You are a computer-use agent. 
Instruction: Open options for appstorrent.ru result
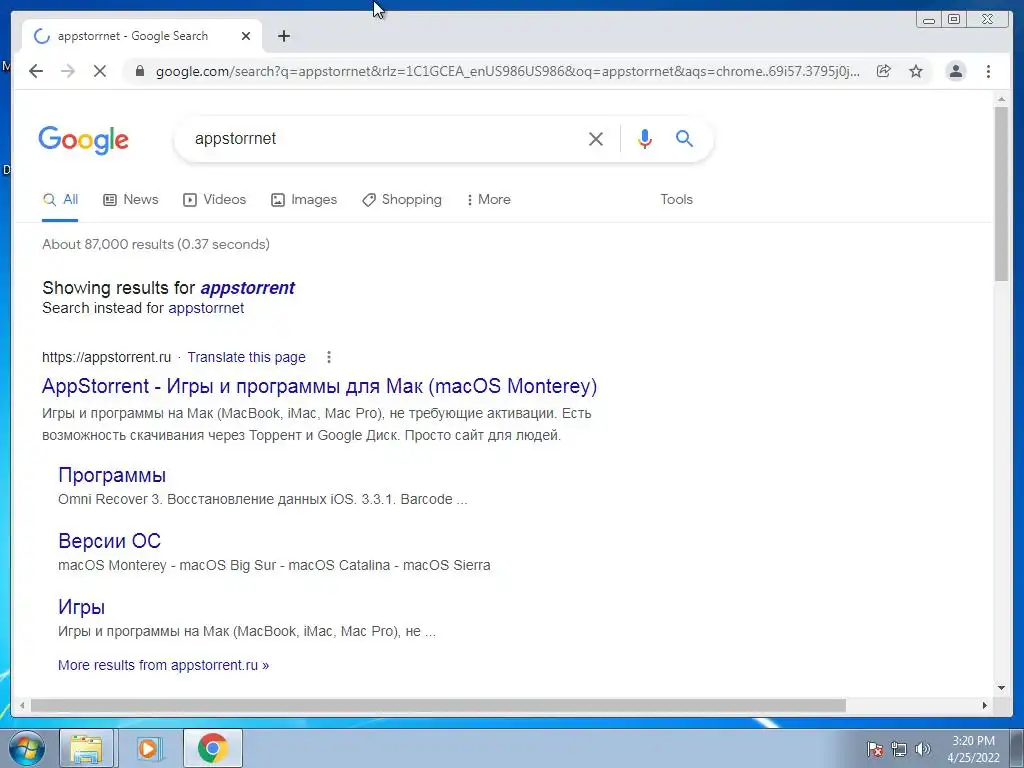[328, 357]
